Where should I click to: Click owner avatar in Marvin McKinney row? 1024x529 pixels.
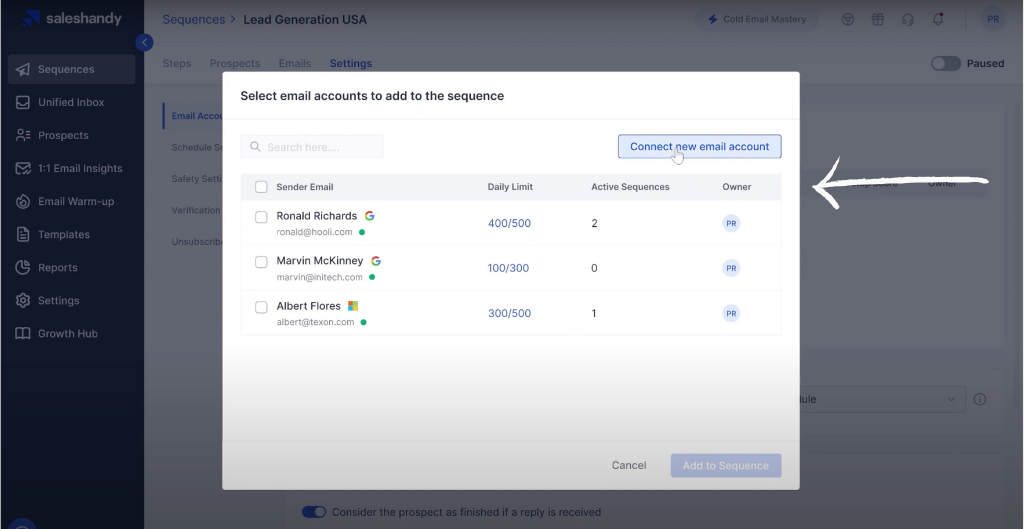pyautogui.click(x=731, y=268)
